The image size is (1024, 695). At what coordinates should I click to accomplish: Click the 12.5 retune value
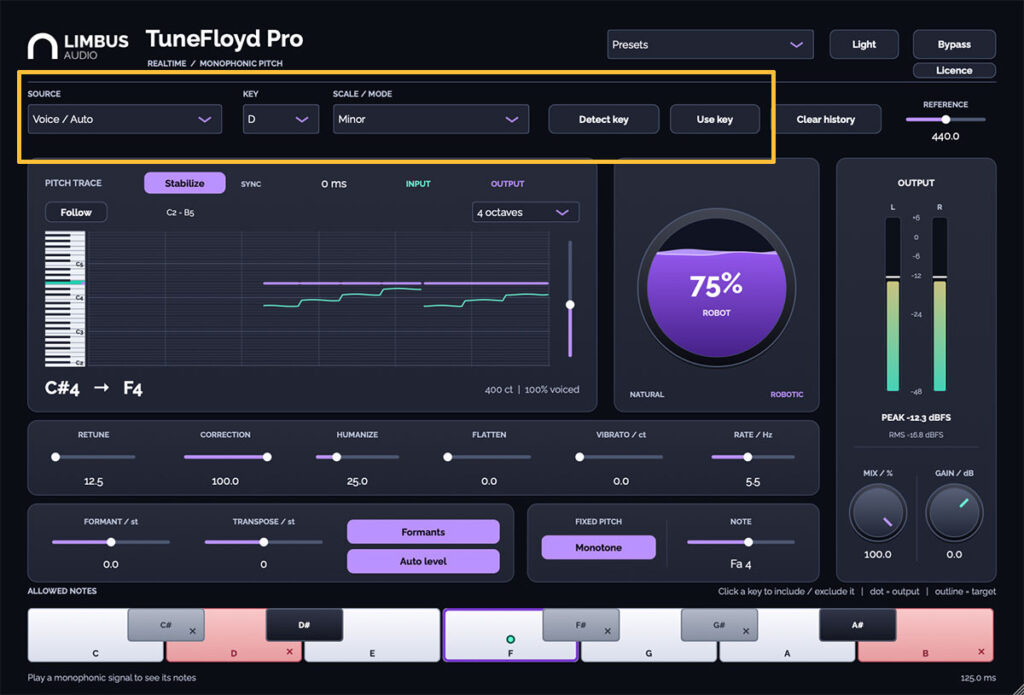coord(93,481)
